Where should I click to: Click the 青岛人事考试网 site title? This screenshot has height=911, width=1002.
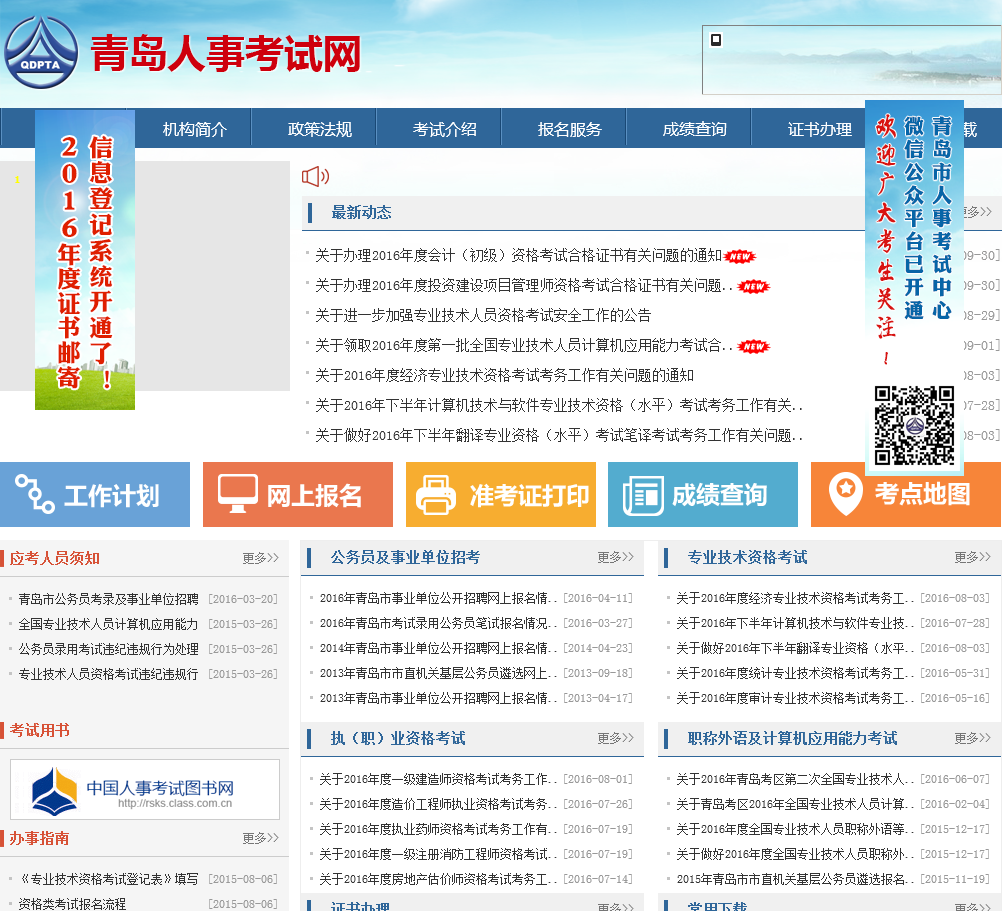coord(226,53)
